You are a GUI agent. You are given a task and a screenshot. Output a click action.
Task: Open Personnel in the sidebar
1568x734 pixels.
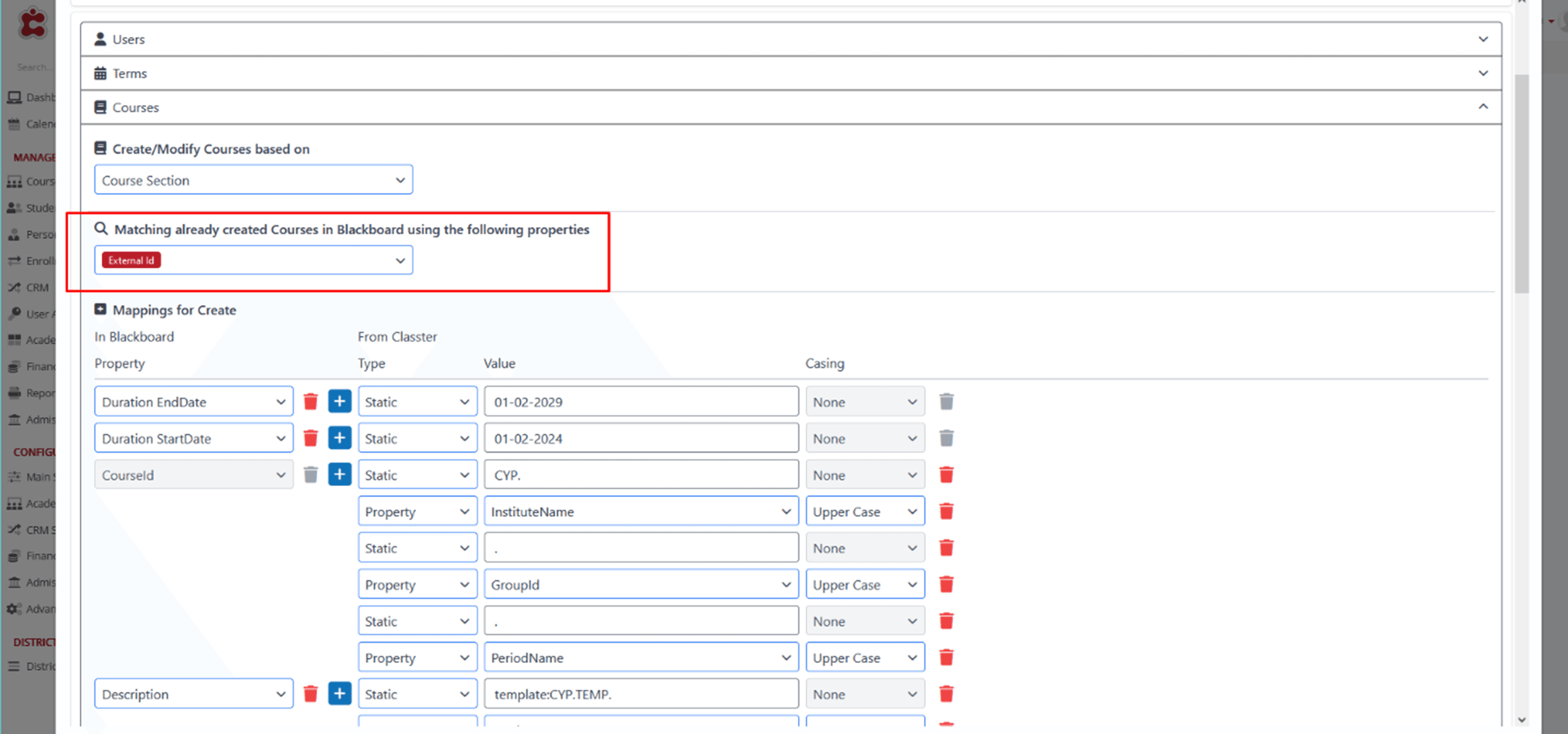(x=31, y=234)
